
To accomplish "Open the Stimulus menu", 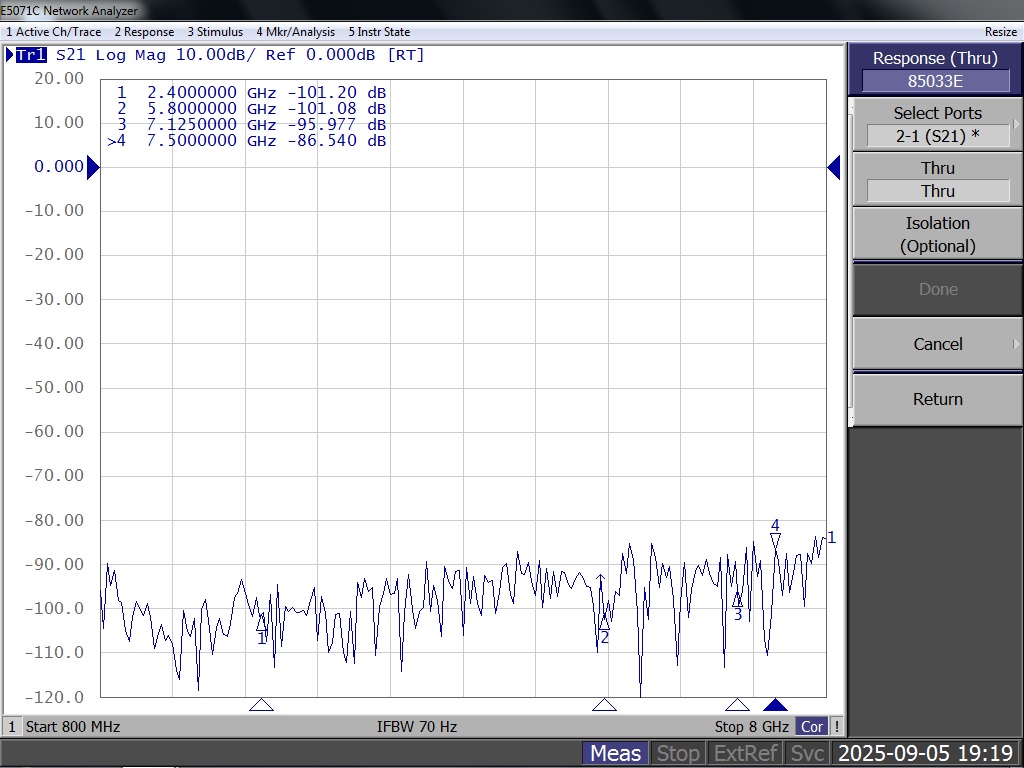I will coord(215,32).
